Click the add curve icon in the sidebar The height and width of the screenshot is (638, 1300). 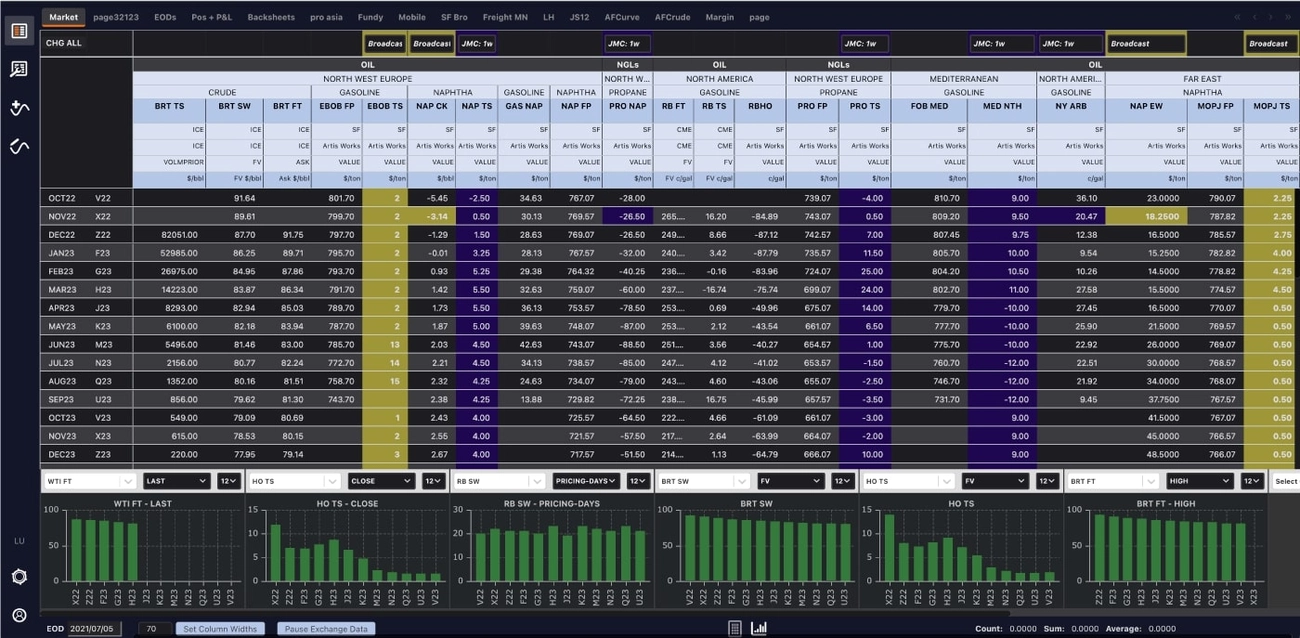(x=19, y=108)
